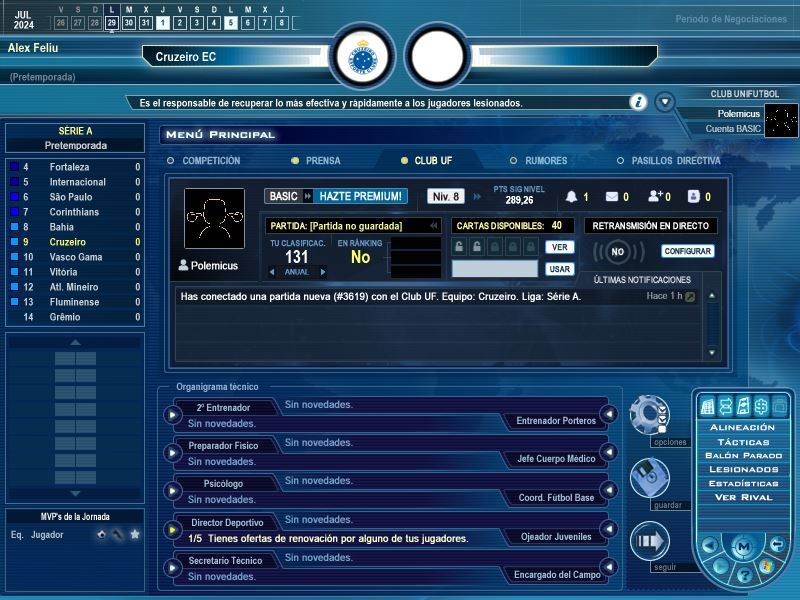Click the return arrow icon

[777, 544]
